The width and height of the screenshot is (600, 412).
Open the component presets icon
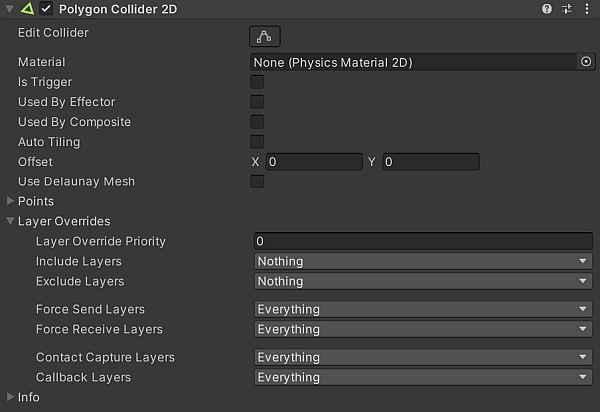[x=566, y=9]
